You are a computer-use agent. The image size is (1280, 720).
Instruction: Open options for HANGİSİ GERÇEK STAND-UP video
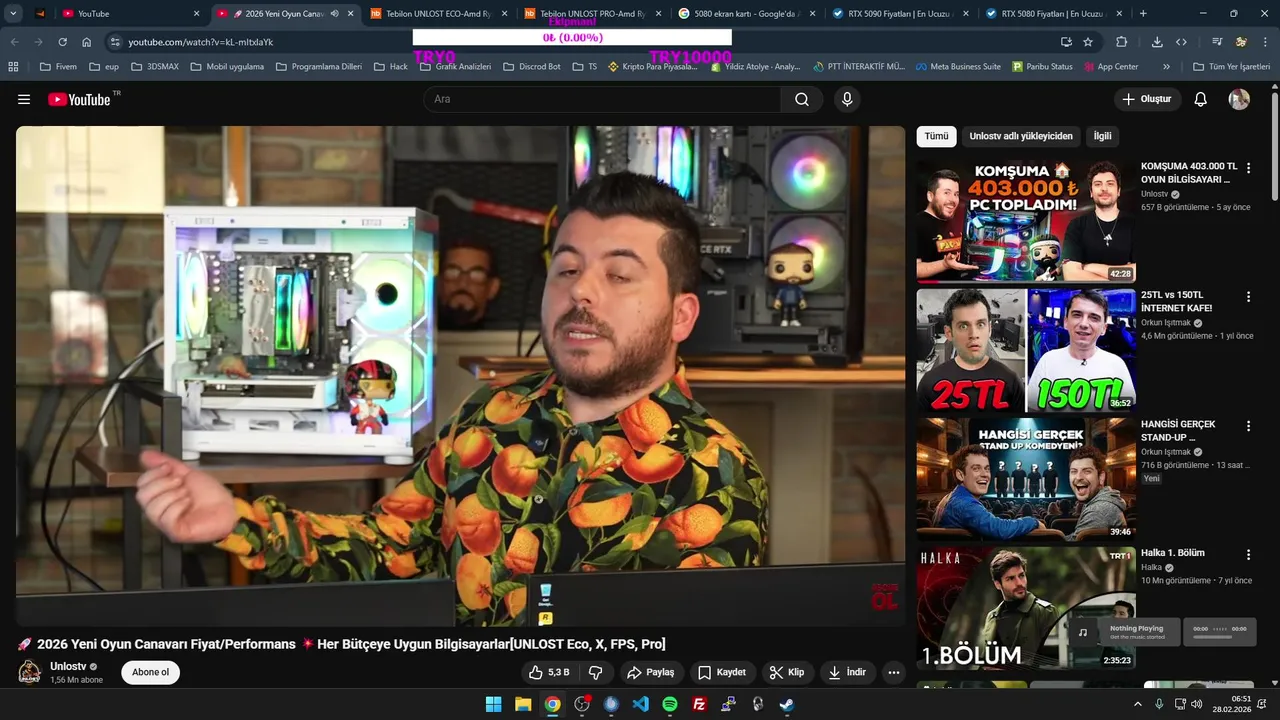[x=1248, y=426]
